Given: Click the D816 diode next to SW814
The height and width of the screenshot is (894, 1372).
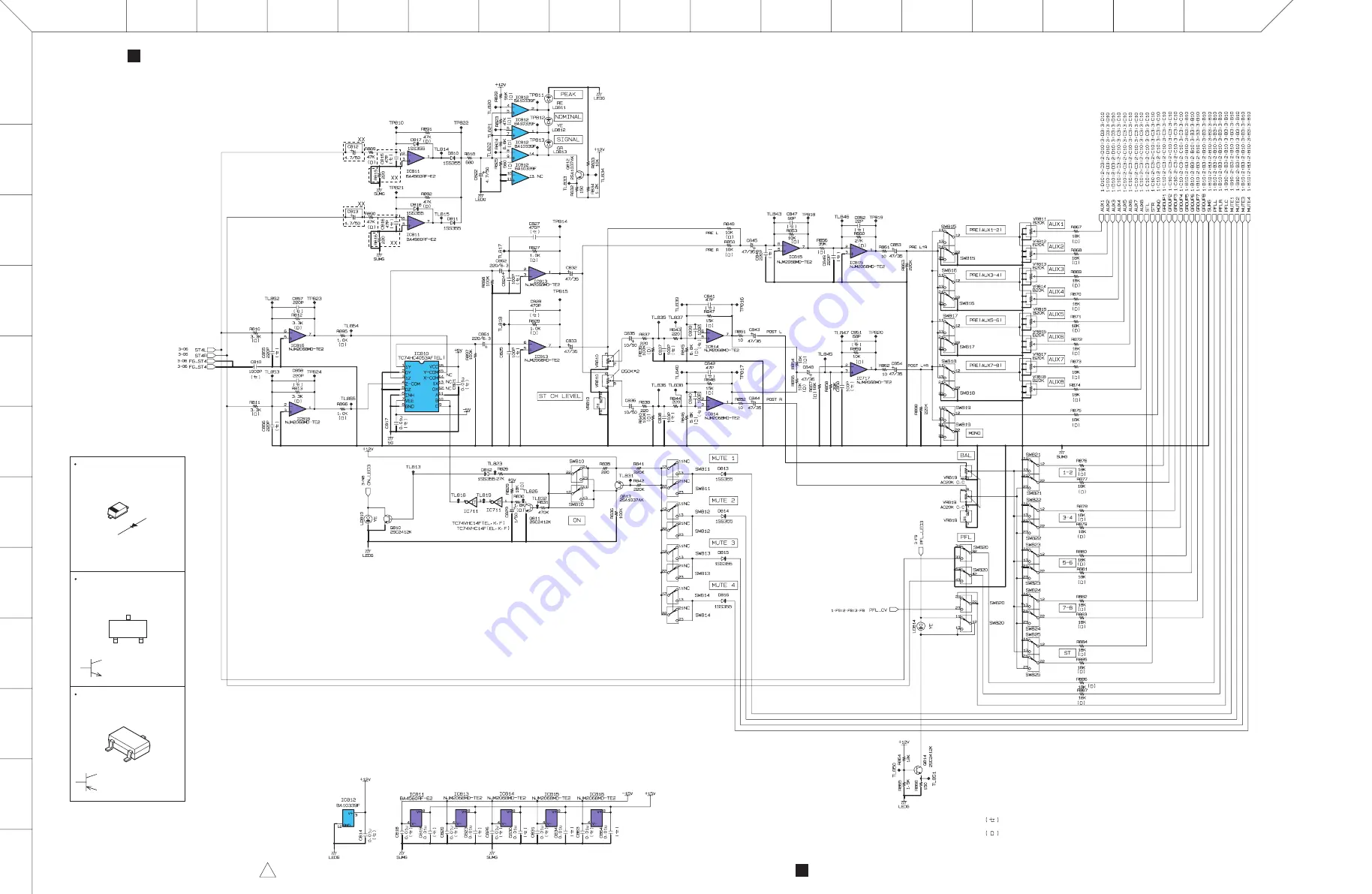Looking at the screenshot, I should pos(723,602).
